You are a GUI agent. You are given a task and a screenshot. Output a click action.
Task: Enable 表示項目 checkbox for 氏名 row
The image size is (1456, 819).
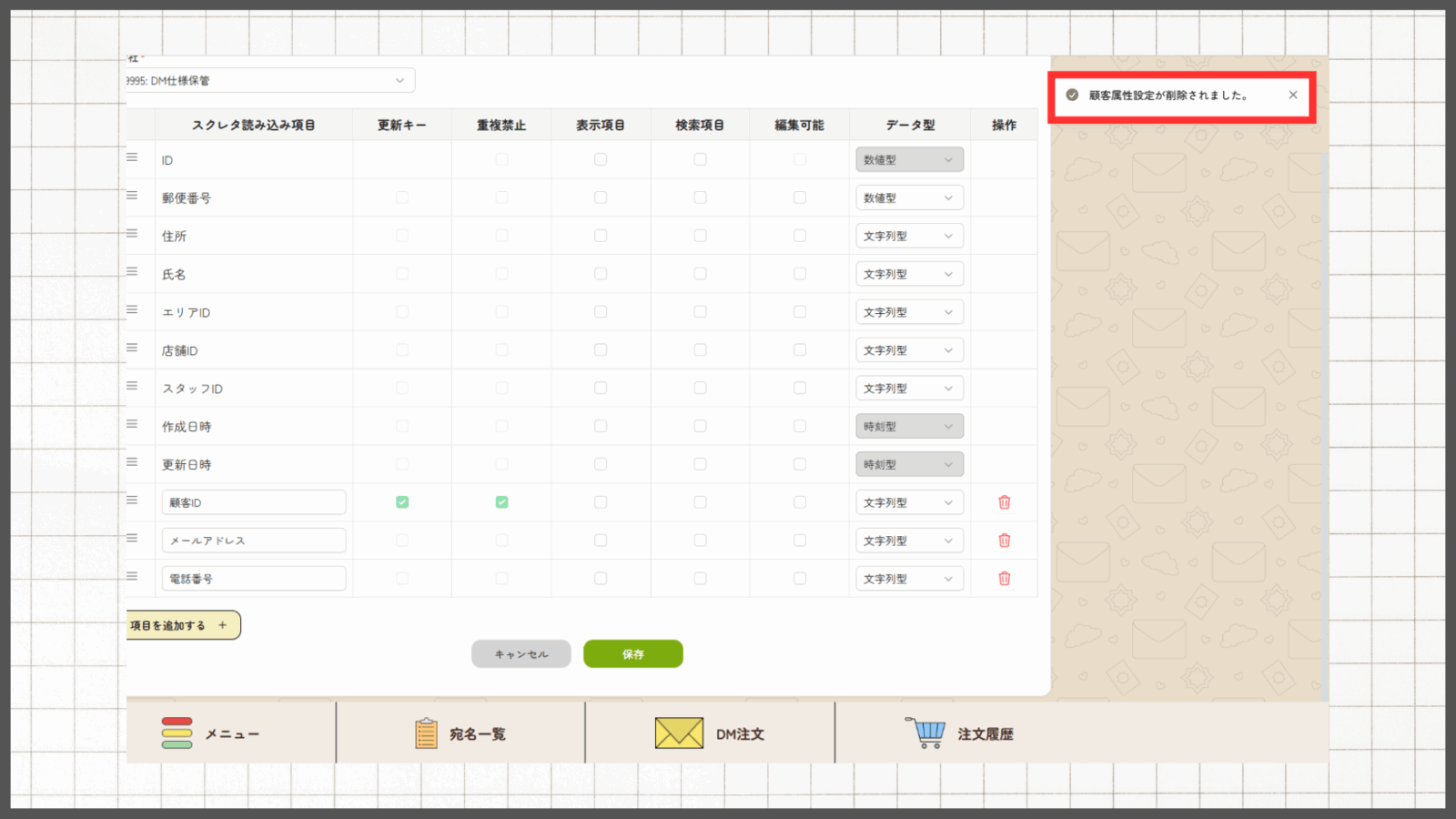(601, 274)
